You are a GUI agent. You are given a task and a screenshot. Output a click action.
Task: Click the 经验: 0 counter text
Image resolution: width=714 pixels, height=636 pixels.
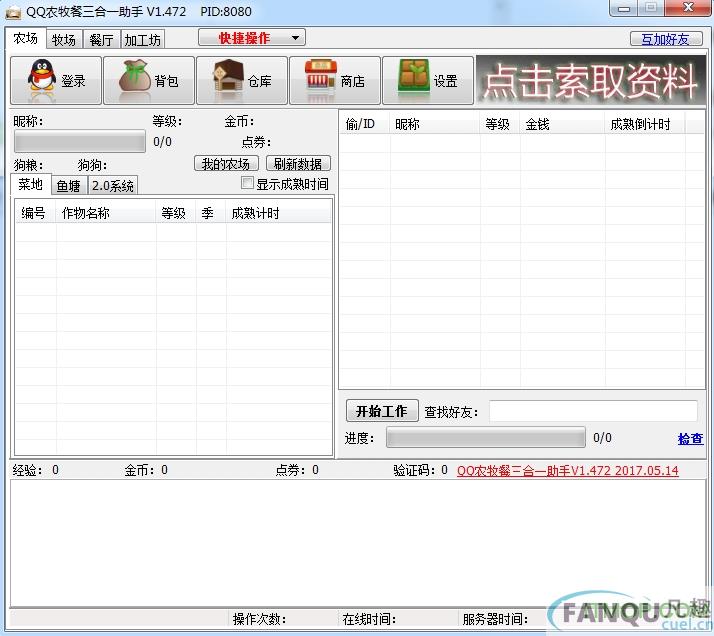point(36,470)
